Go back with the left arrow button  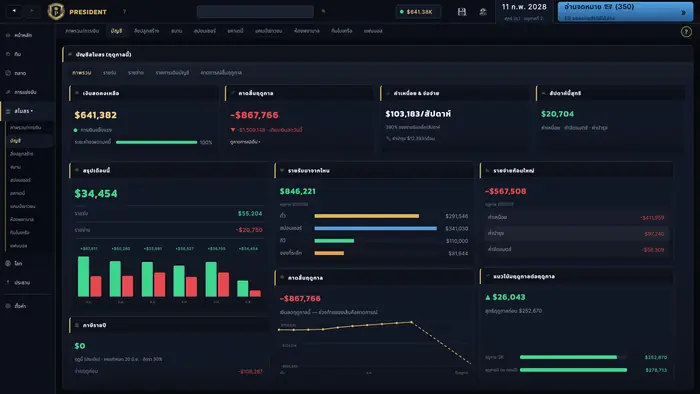point(14,11)
